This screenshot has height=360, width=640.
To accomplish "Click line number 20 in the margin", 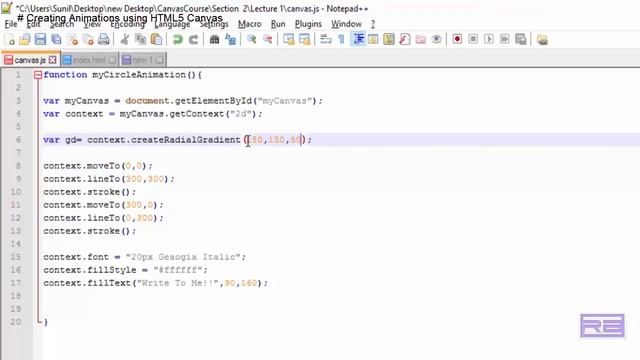I will click(16, 322).
